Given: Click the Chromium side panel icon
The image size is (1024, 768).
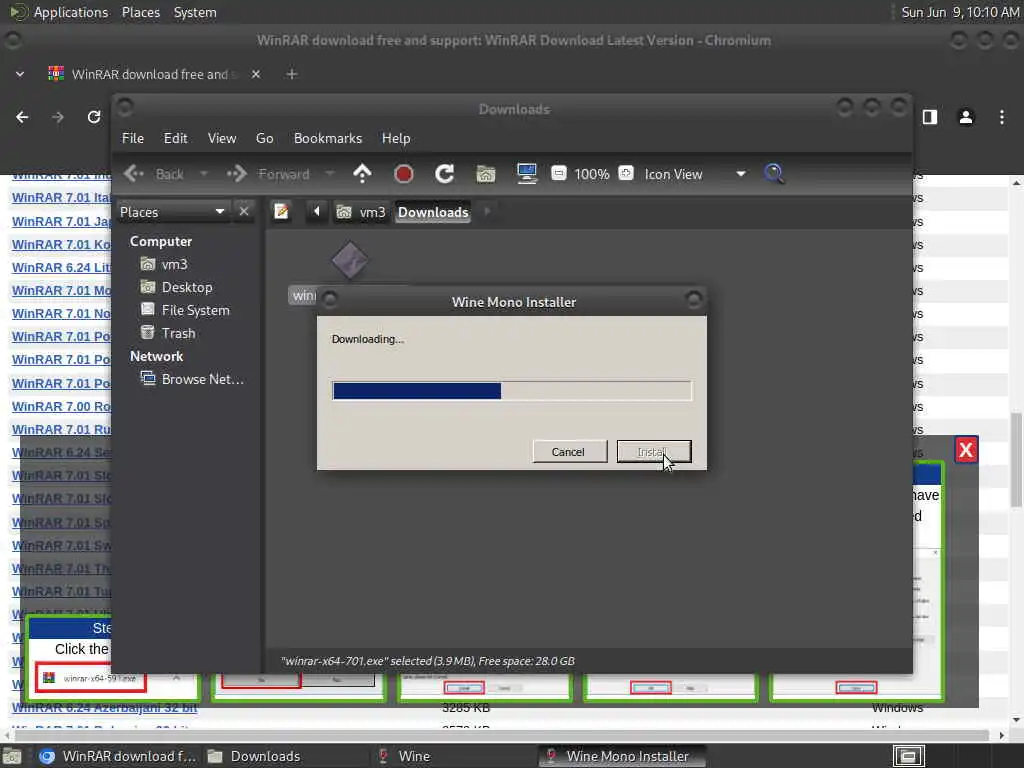Looking at the screenshot, I should coord(930,117).
